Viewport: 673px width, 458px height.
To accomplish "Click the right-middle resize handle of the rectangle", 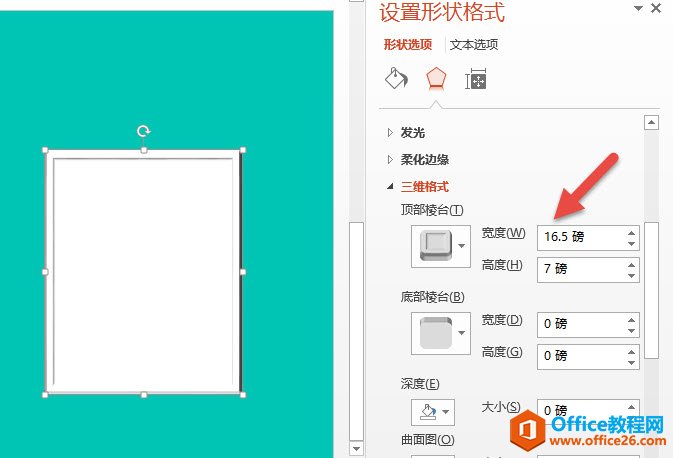I will 243,272.
